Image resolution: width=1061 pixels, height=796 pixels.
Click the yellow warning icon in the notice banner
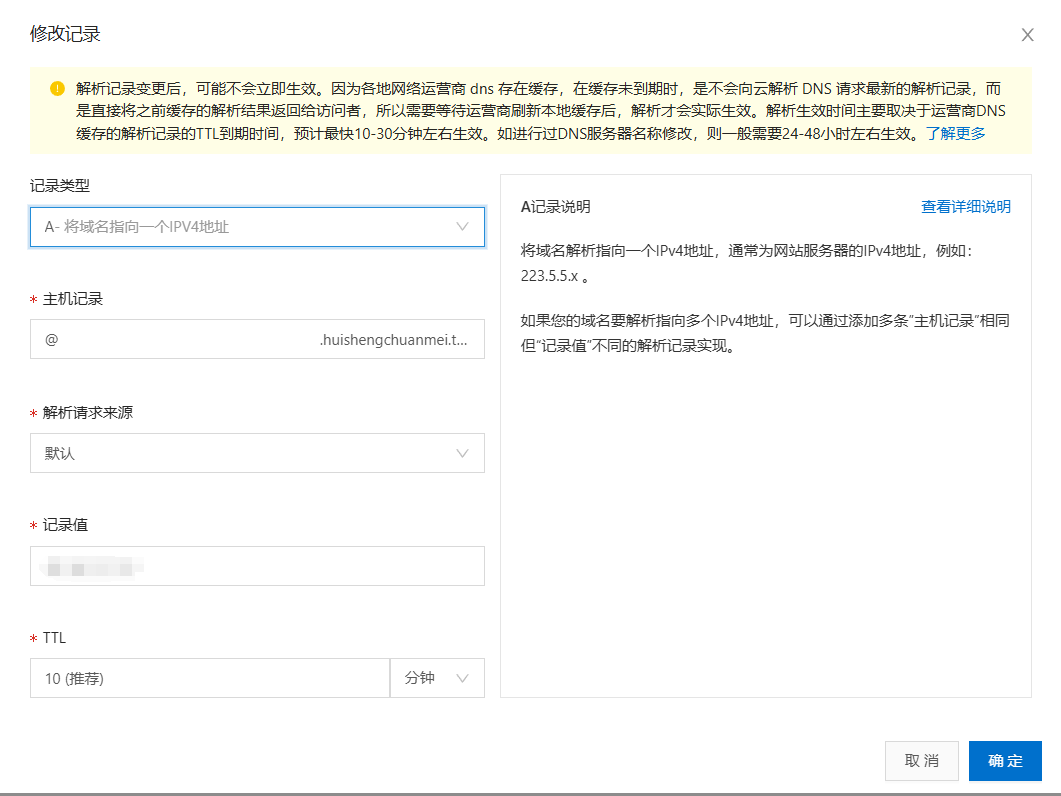57,88
